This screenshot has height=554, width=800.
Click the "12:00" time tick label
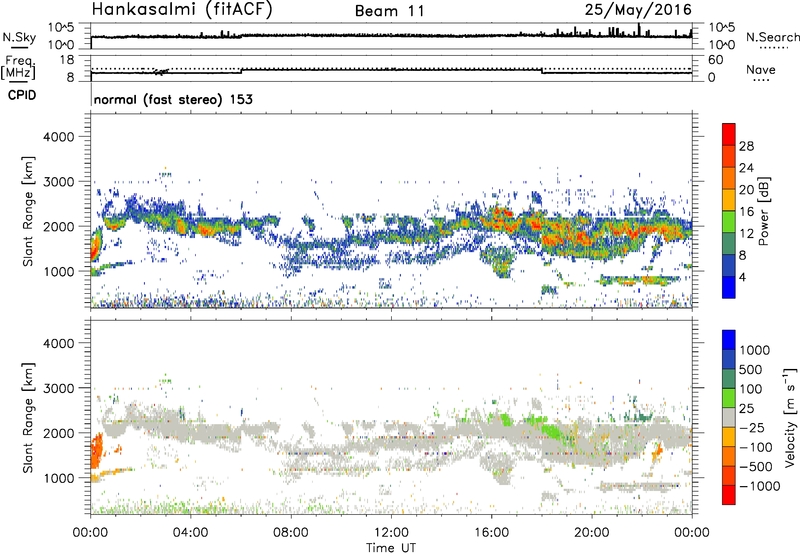[391, 533]
